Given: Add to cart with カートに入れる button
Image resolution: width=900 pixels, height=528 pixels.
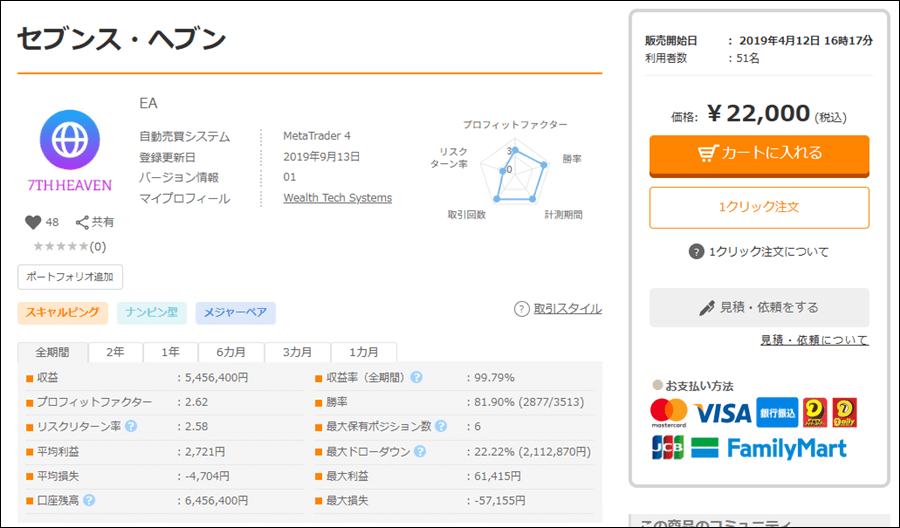Looking at the screenshot, I should click(x=759, y=154).
